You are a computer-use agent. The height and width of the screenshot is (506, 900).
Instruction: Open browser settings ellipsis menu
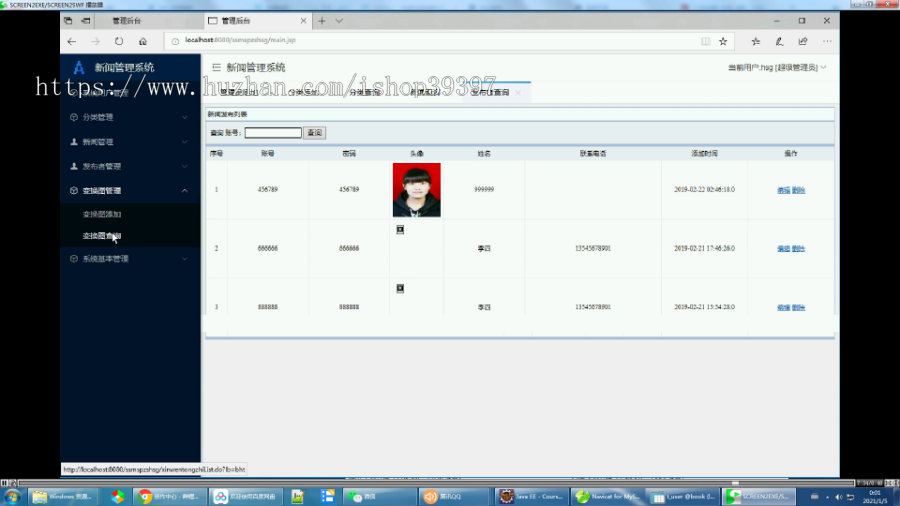827,41
